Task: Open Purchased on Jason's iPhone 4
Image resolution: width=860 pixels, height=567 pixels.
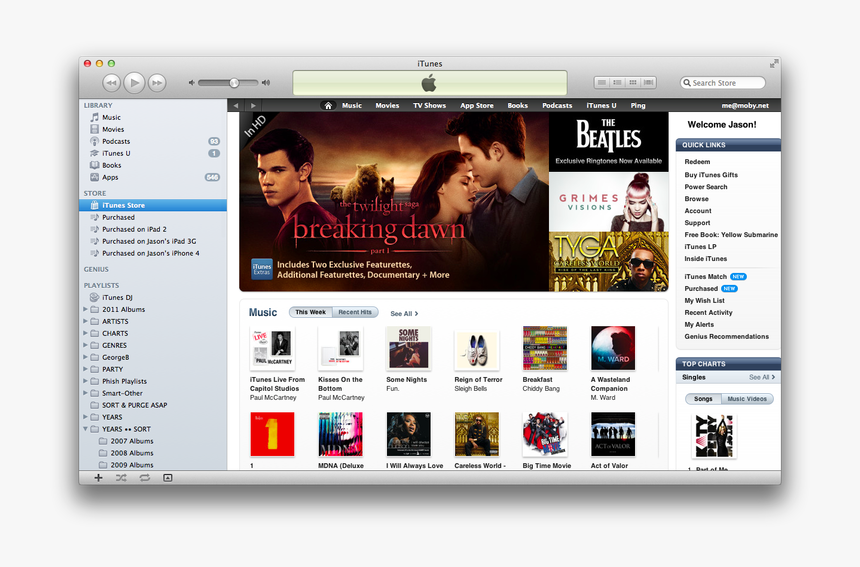Action: pyautogui.click(x=152, y=253)
